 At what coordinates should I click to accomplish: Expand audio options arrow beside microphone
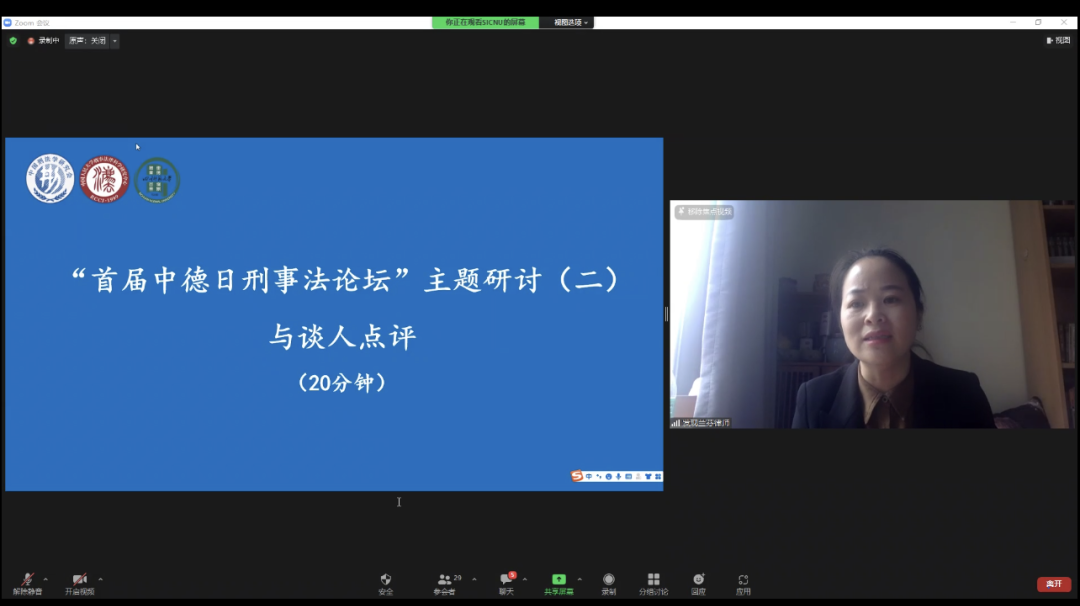45,579
